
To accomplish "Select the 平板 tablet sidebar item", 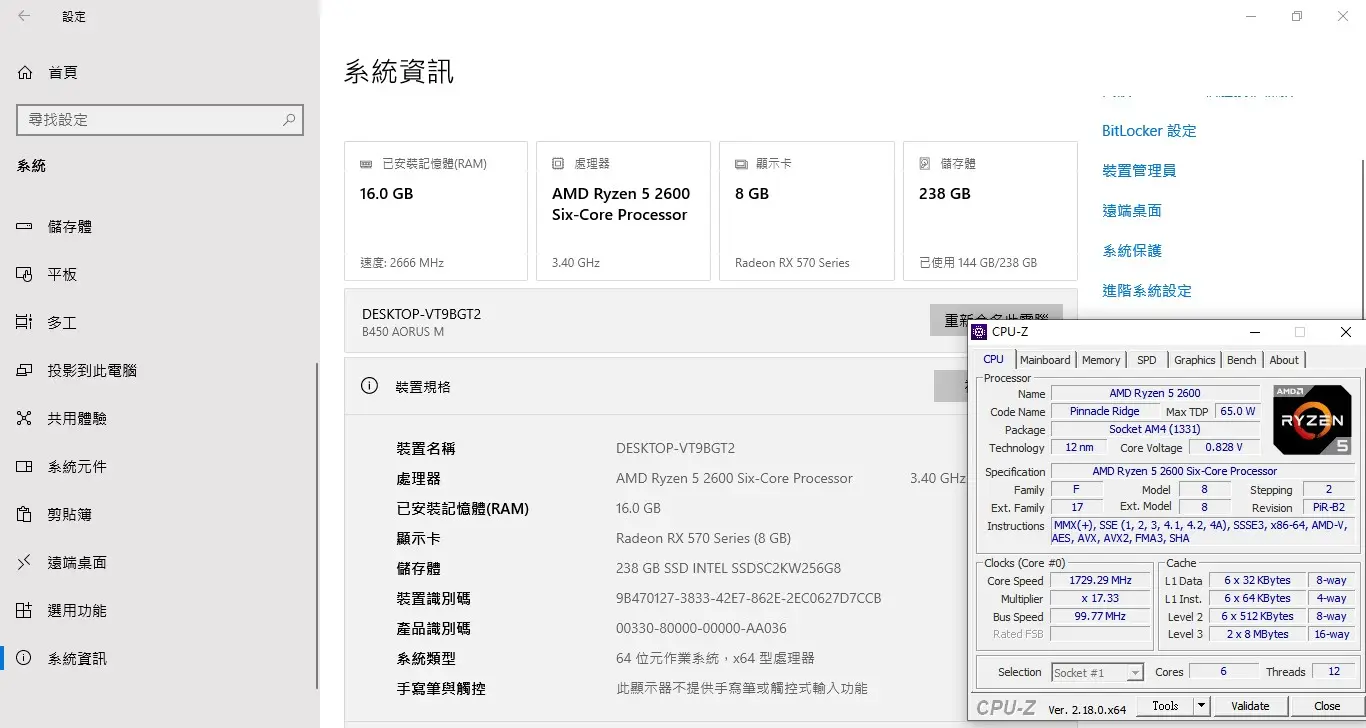I will click(62, 275).
